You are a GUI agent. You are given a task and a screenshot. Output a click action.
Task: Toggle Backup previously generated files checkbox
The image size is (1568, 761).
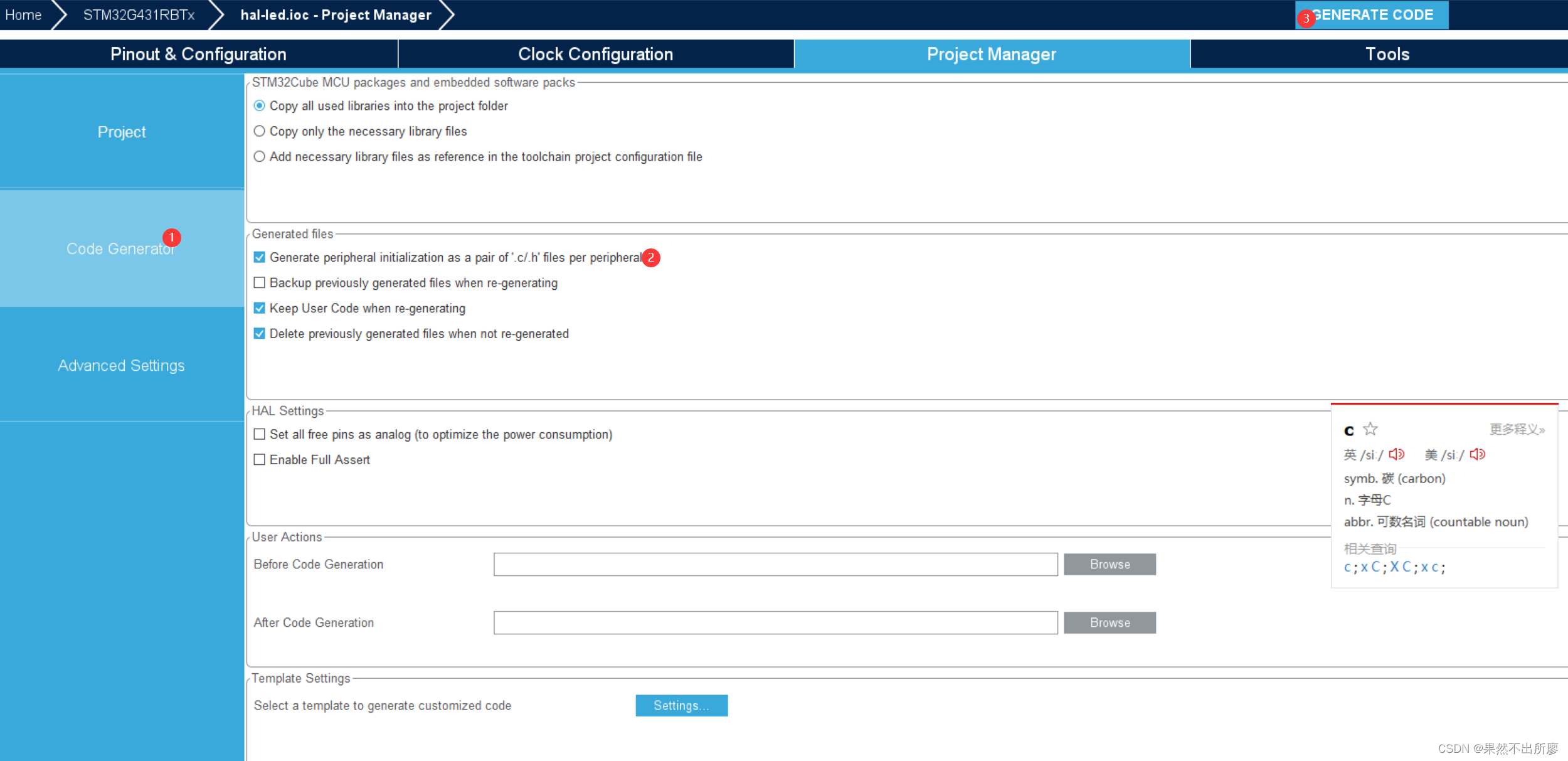point(259,283)
